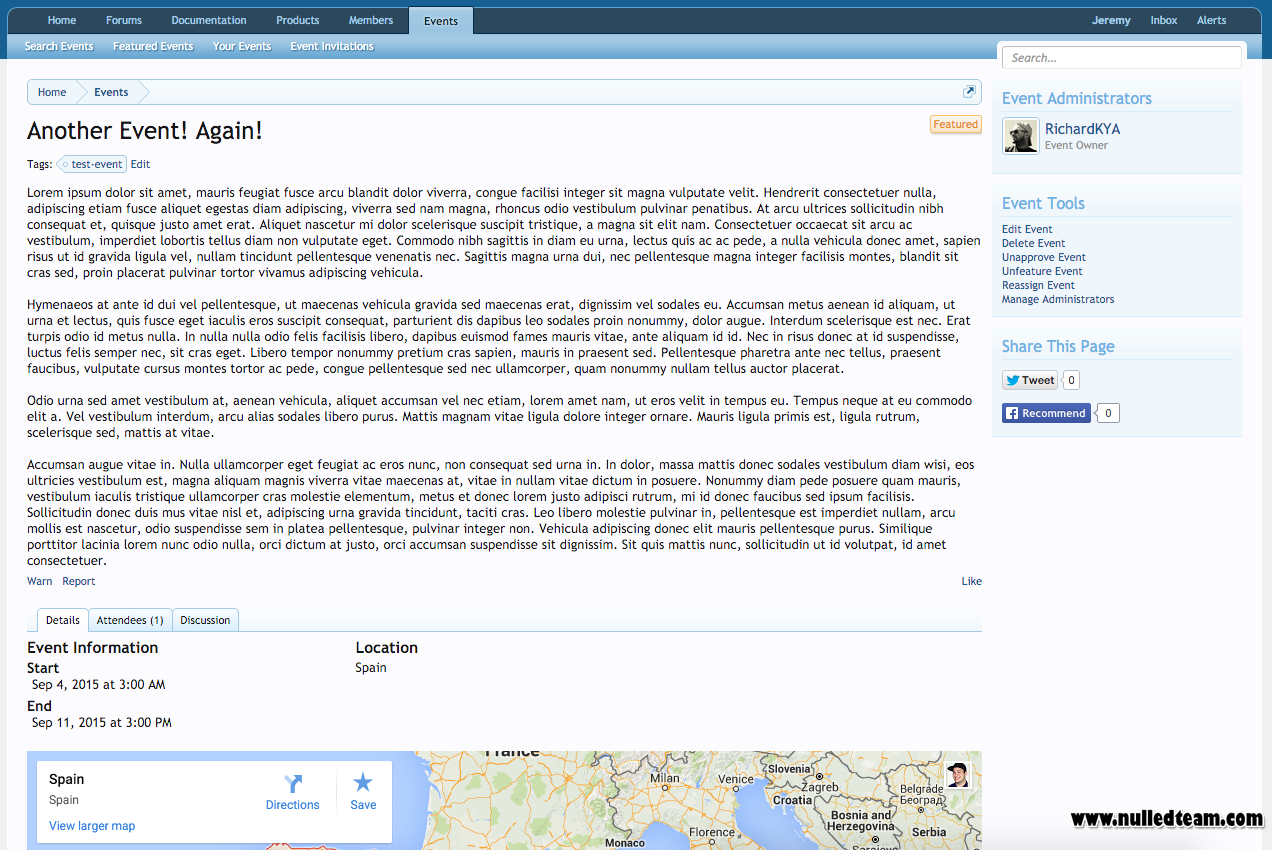
Task: Click the 'Event Owner' label
Action: click(1076, 145)
